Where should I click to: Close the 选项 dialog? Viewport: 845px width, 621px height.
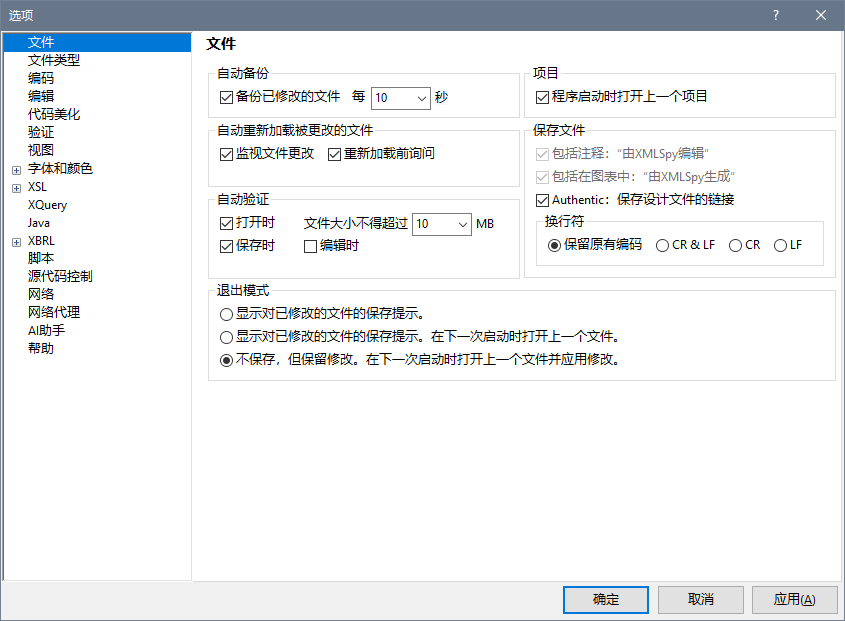pyautogui.click(x=821, y=15)
